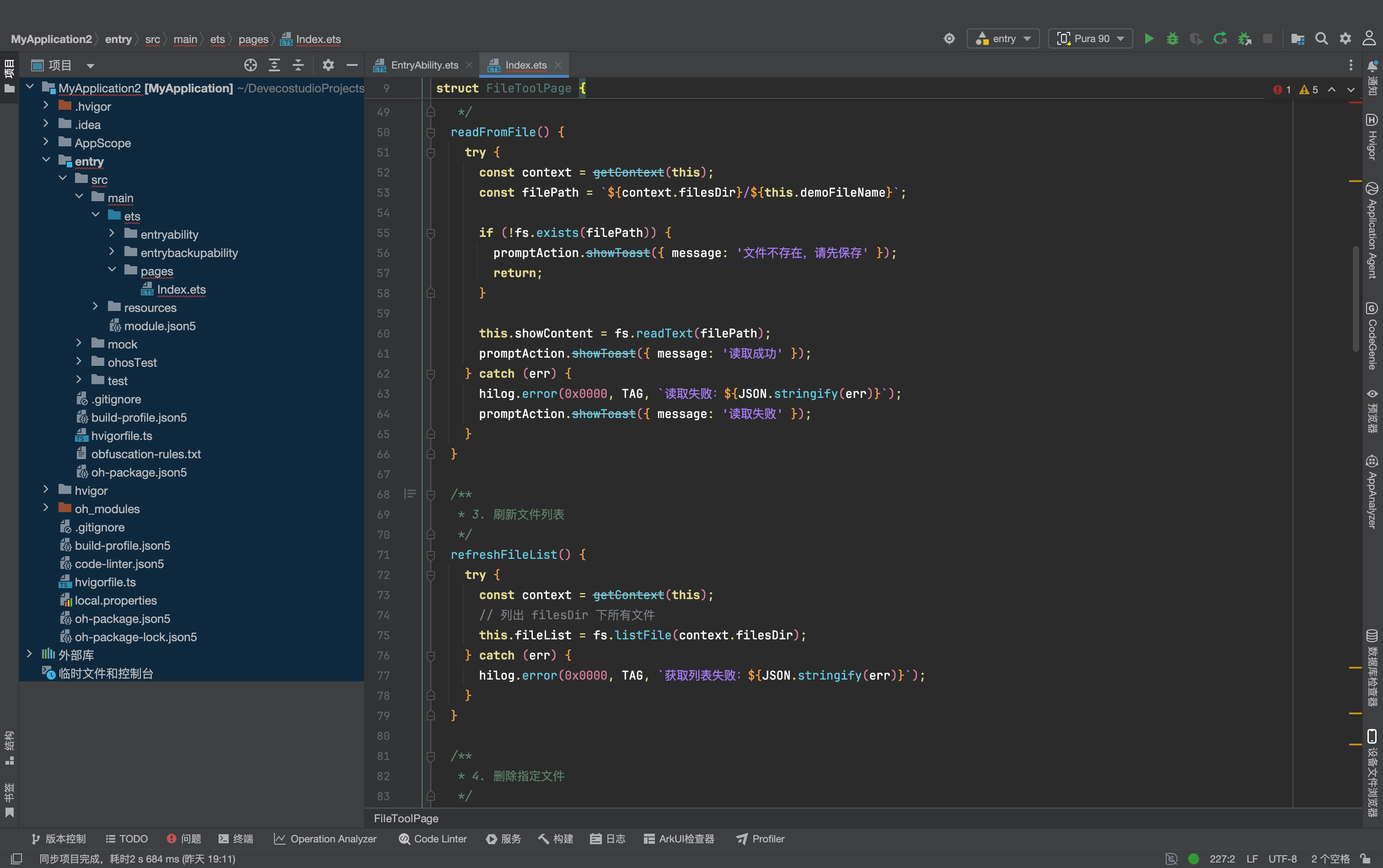Collapse the entry module folder
The image size is (1383, 868).
(x=46, y=161)
